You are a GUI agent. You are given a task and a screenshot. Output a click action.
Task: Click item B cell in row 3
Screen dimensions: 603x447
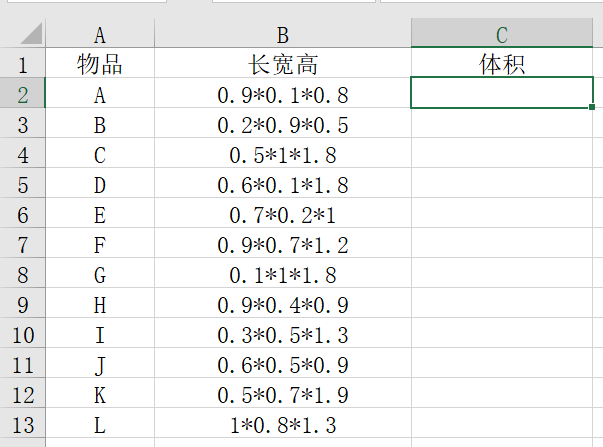coord(100,123)
